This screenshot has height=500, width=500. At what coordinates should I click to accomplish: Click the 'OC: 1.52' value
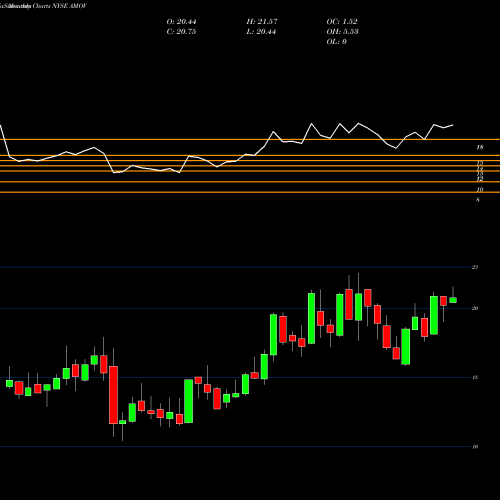[x=342, y=22]
